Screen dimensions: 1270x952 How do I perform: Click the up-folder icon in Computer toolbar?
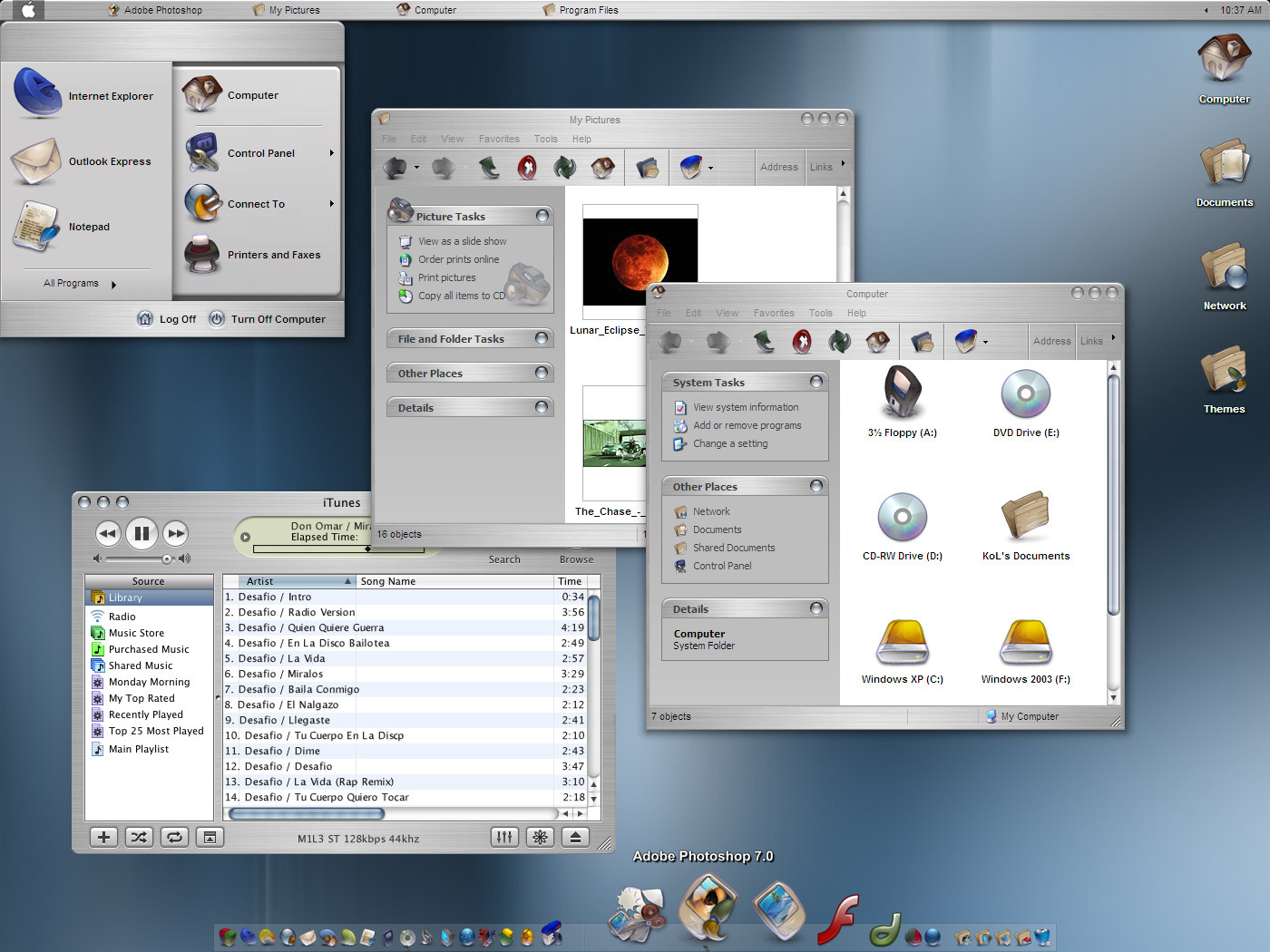[x=764, y=341]
